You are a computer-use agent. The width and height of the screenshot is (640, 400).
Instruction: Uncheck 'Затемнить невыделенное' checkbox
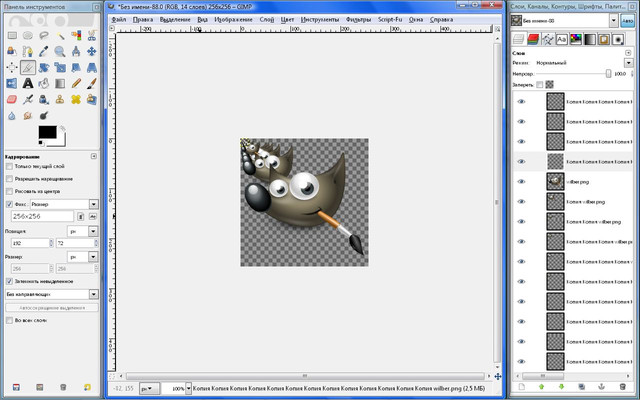(9, 281)
